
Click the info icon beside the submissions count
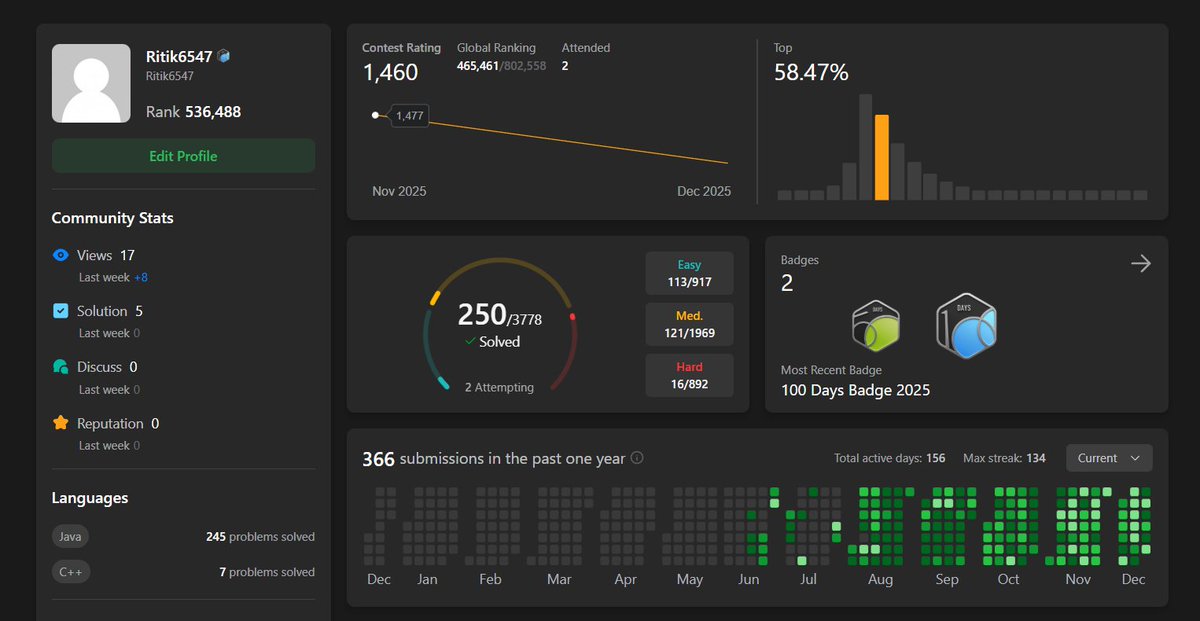pos(636,459)
